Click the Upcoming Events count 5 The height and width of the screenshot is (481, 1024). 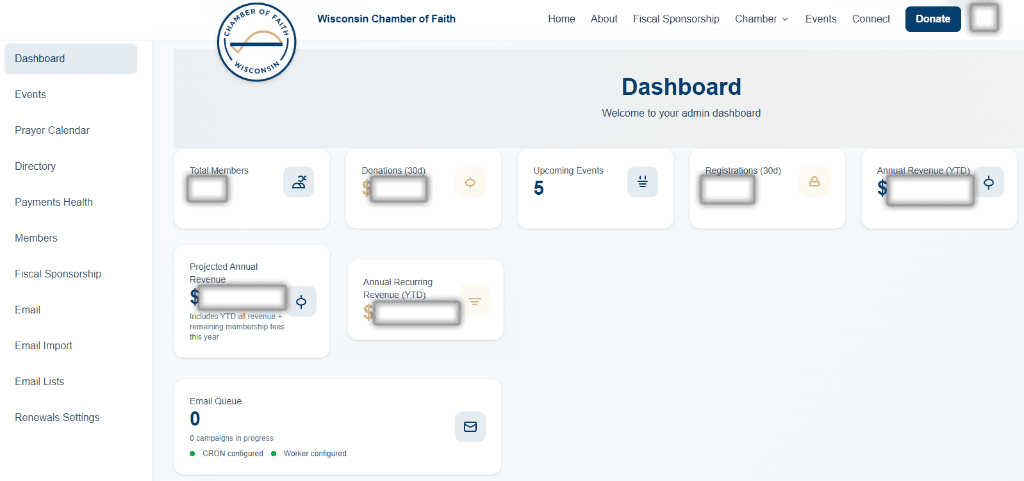pos(539,189)
